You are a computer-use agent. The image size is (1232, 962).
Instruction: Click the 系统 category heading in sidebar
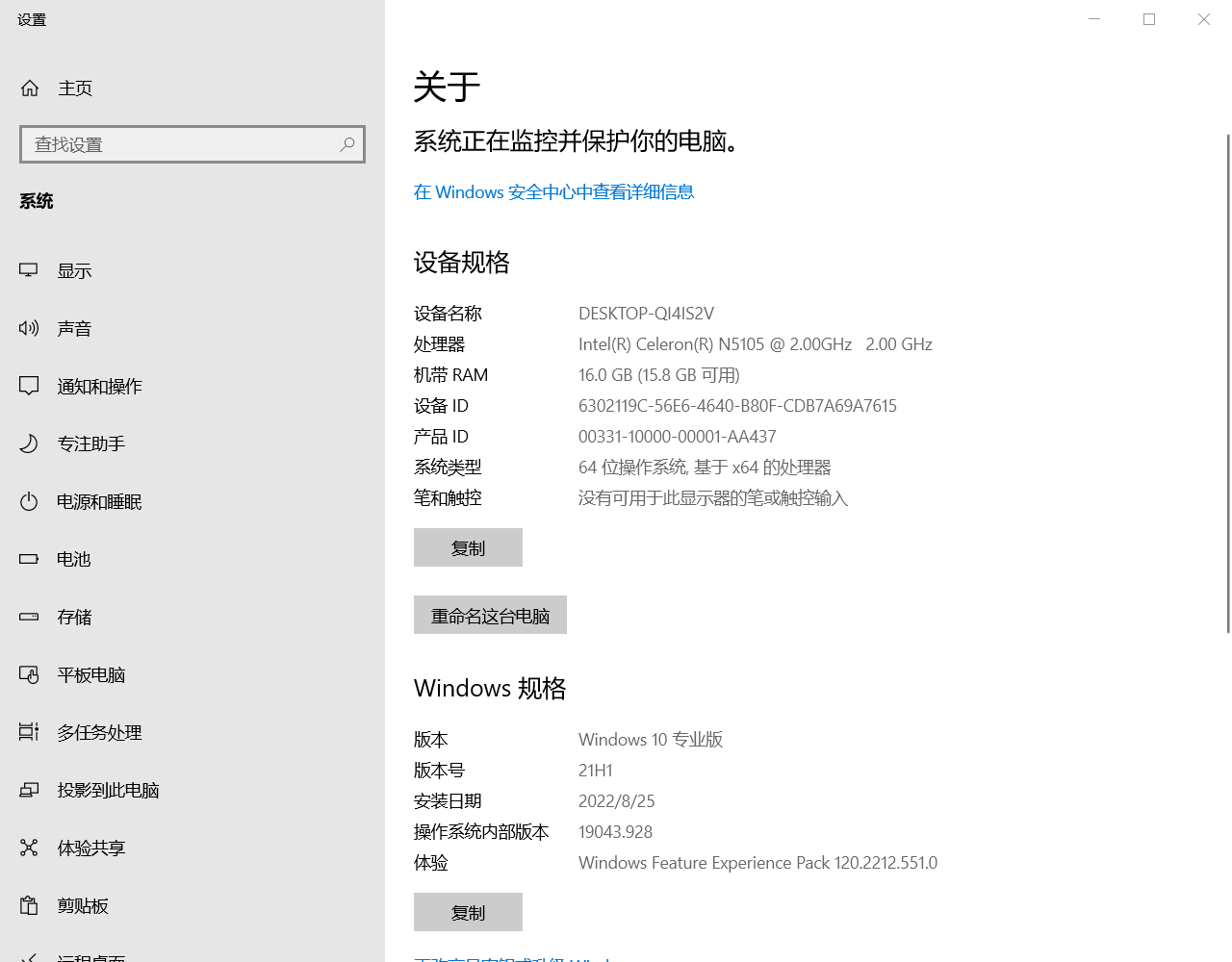pyautogui.click(x=37, y=201)
